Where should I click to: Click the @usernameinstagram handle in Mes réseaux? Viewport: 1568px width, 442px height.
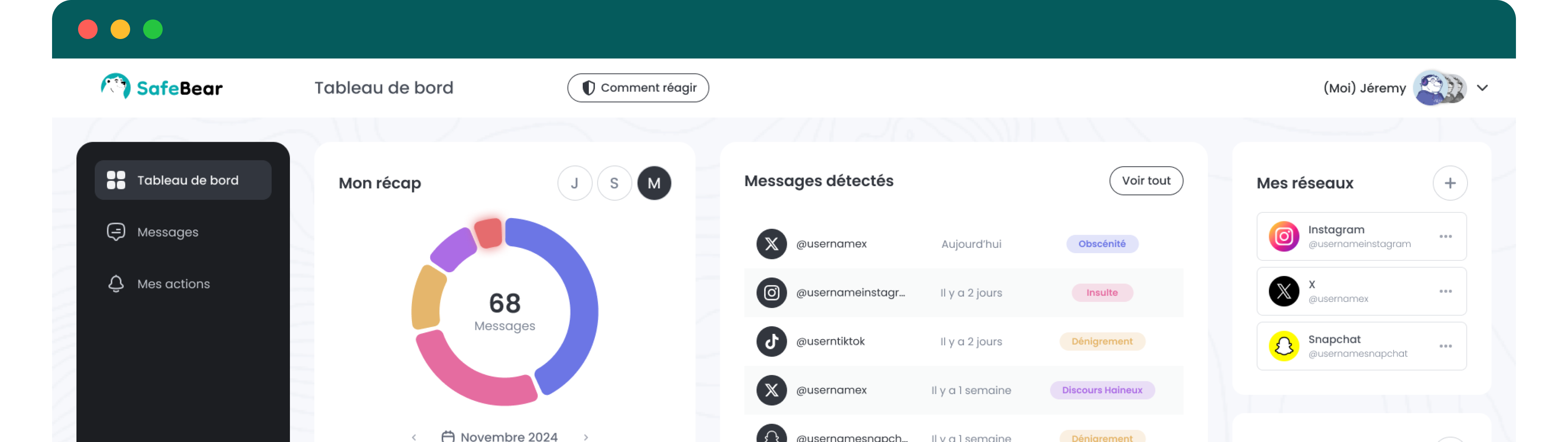tap(1359, 244)
